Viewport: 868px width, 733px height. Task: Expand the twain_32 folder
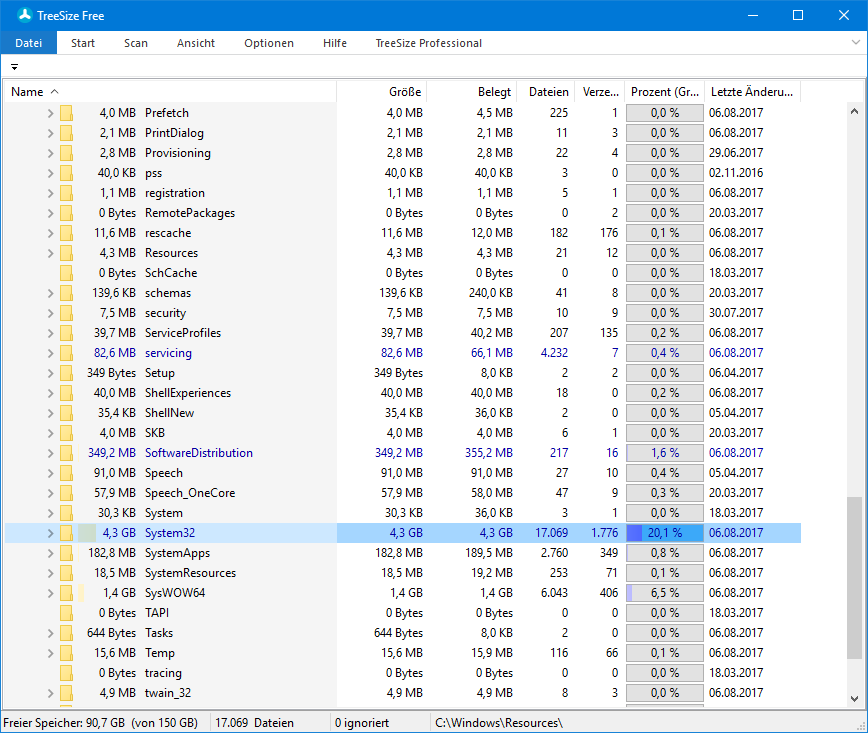[50, 693]
